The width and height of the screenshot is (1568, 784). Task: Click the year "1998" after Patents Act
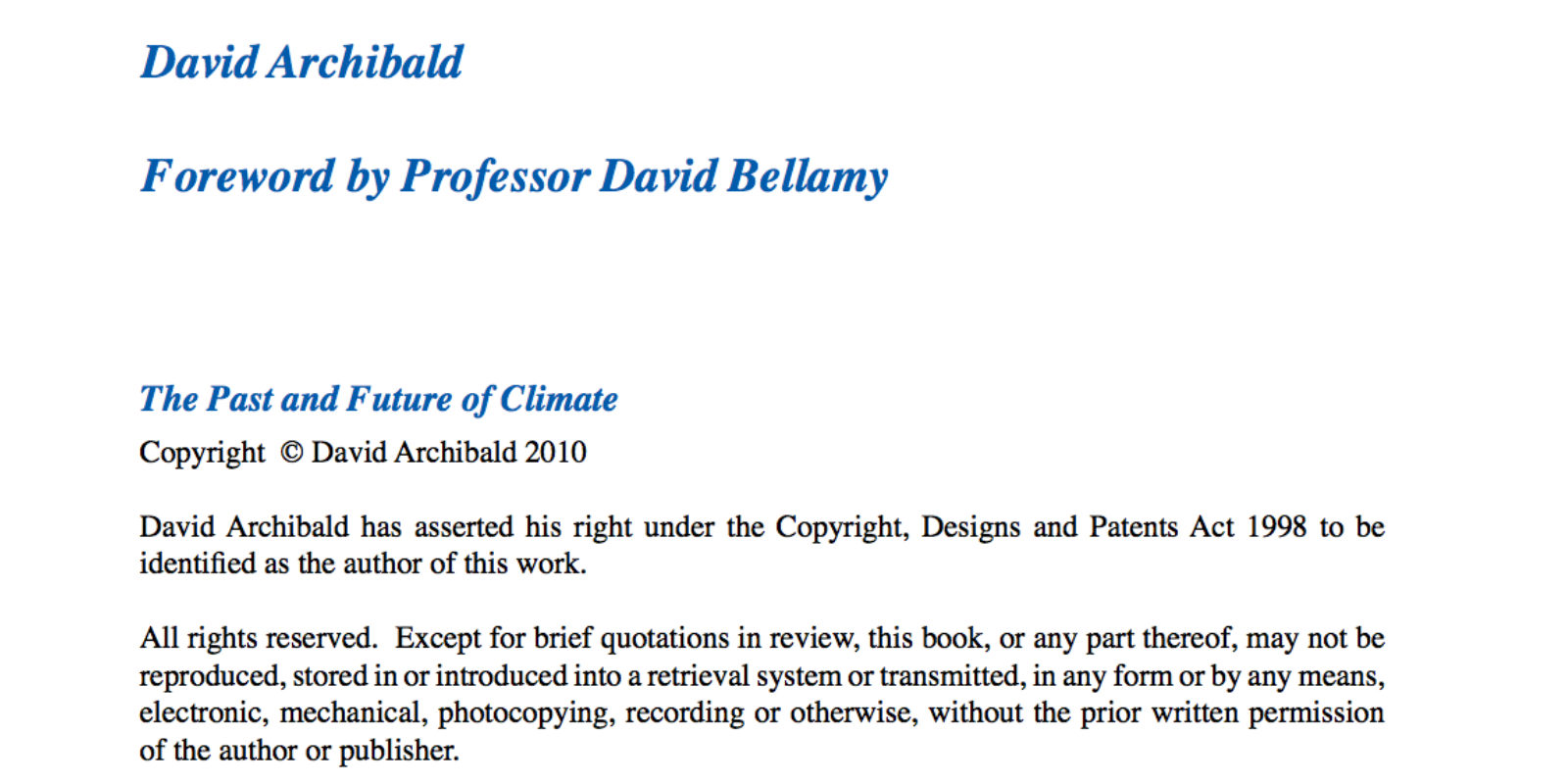click(x=1276, y=527)
